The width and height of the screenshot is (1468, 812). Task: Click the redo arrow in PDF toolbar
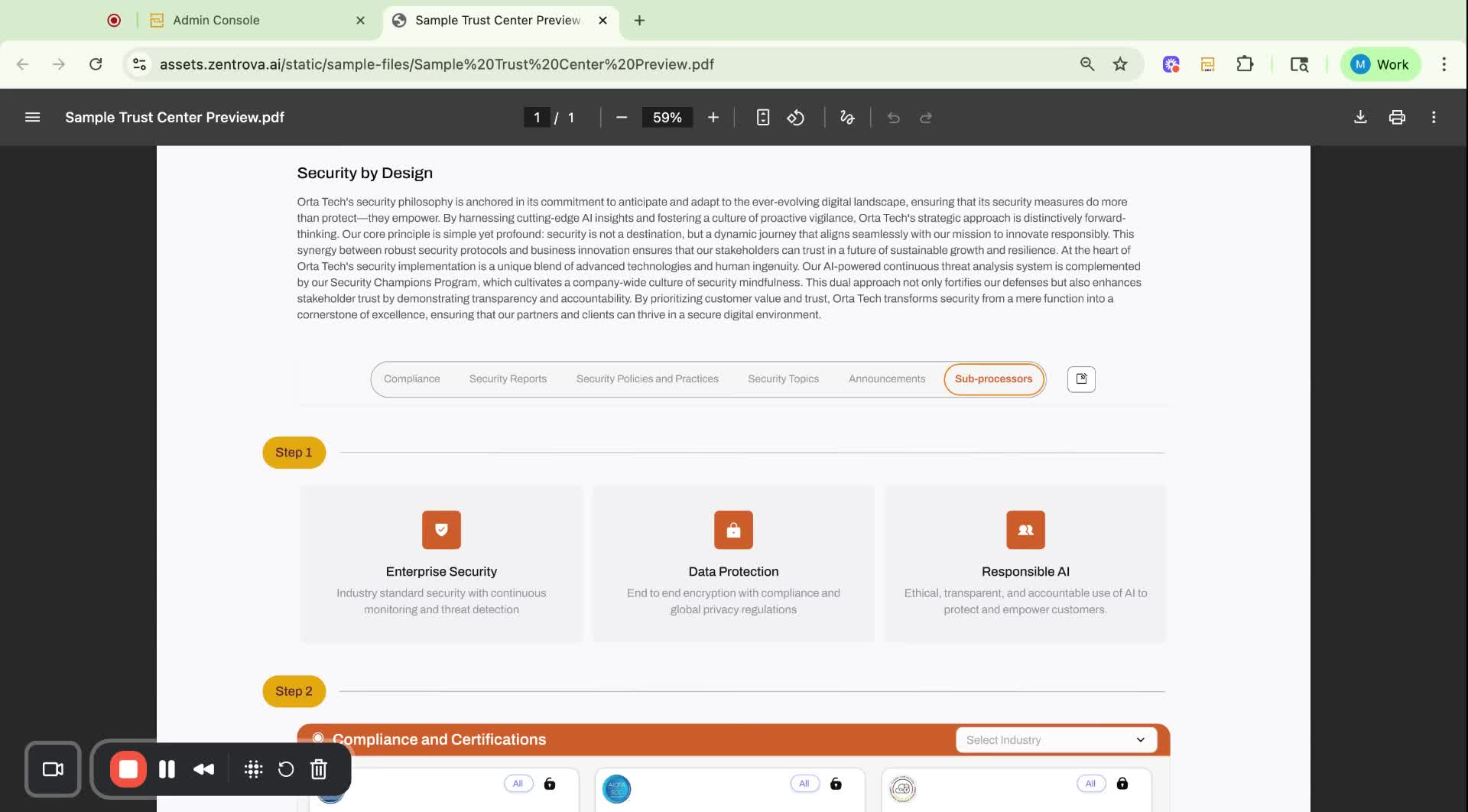pos(926,117)
